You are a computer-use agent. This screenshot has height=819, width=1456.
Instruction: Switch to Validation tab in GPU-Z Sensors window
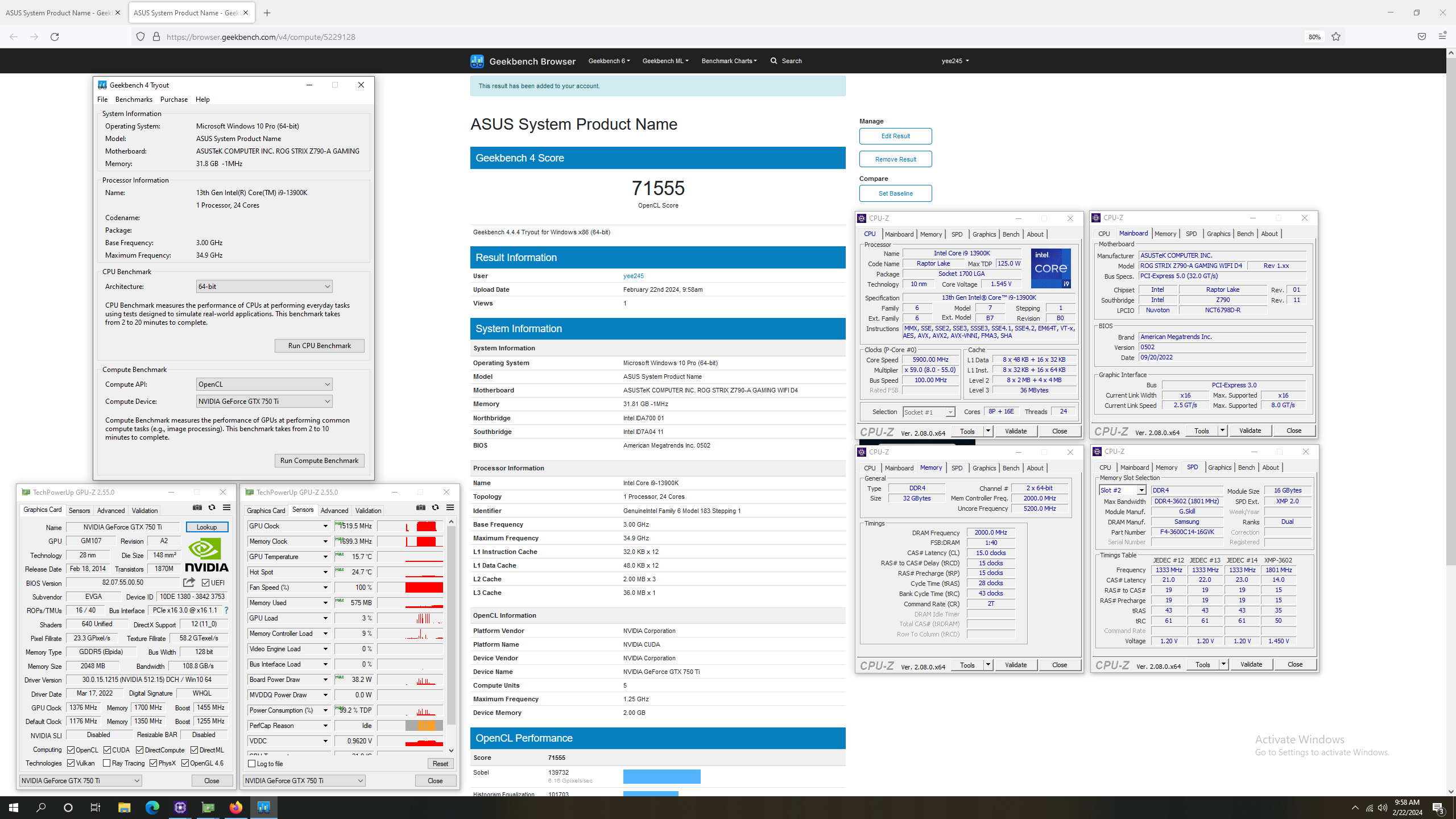point(368,511)
